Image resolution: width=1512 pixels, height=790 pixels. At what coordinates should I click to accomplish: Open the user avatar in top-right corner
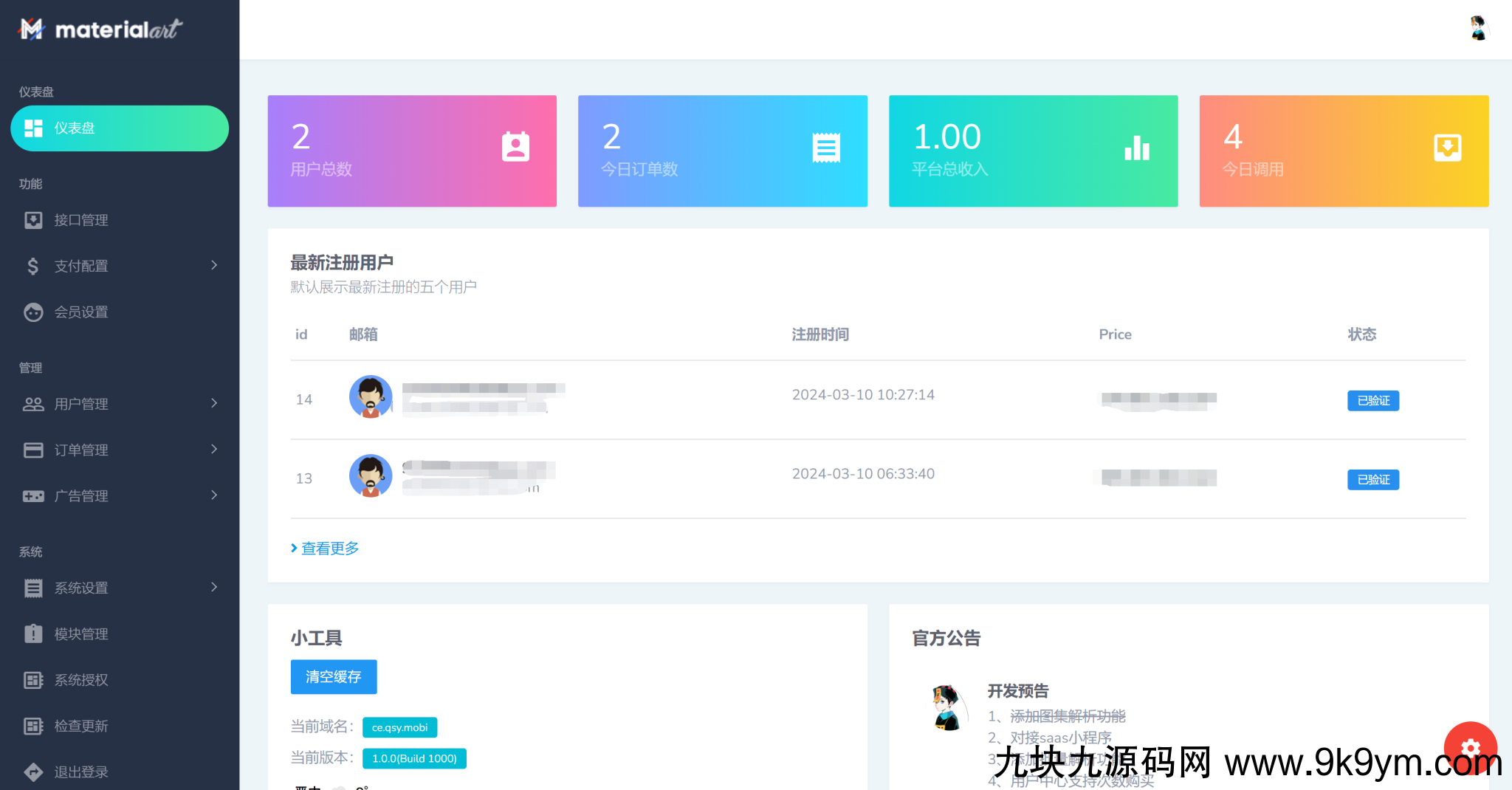click(1478, 29)
